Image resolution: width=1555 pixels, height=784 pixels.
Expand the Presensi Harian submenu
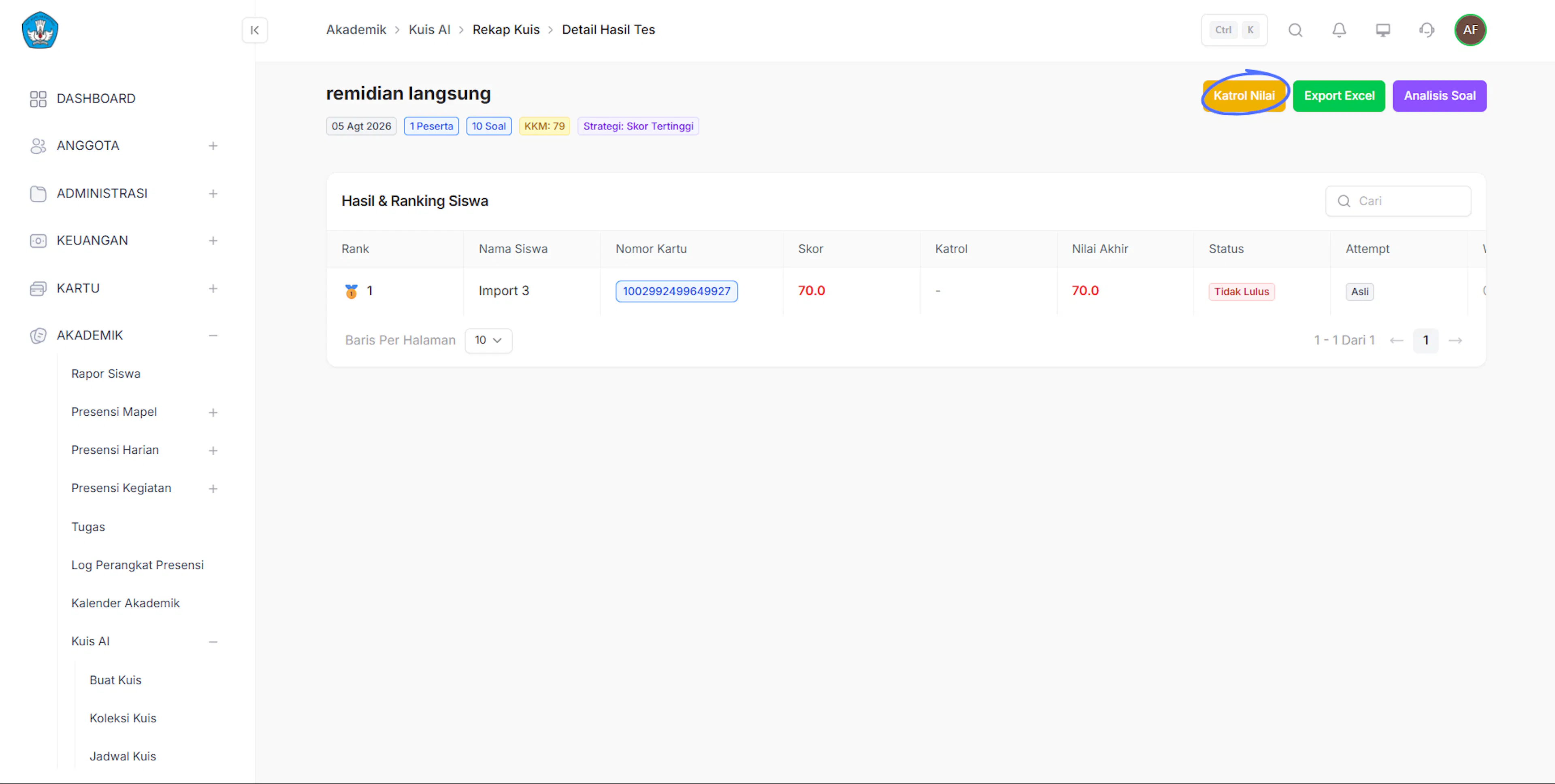click(x=213, y=451)
